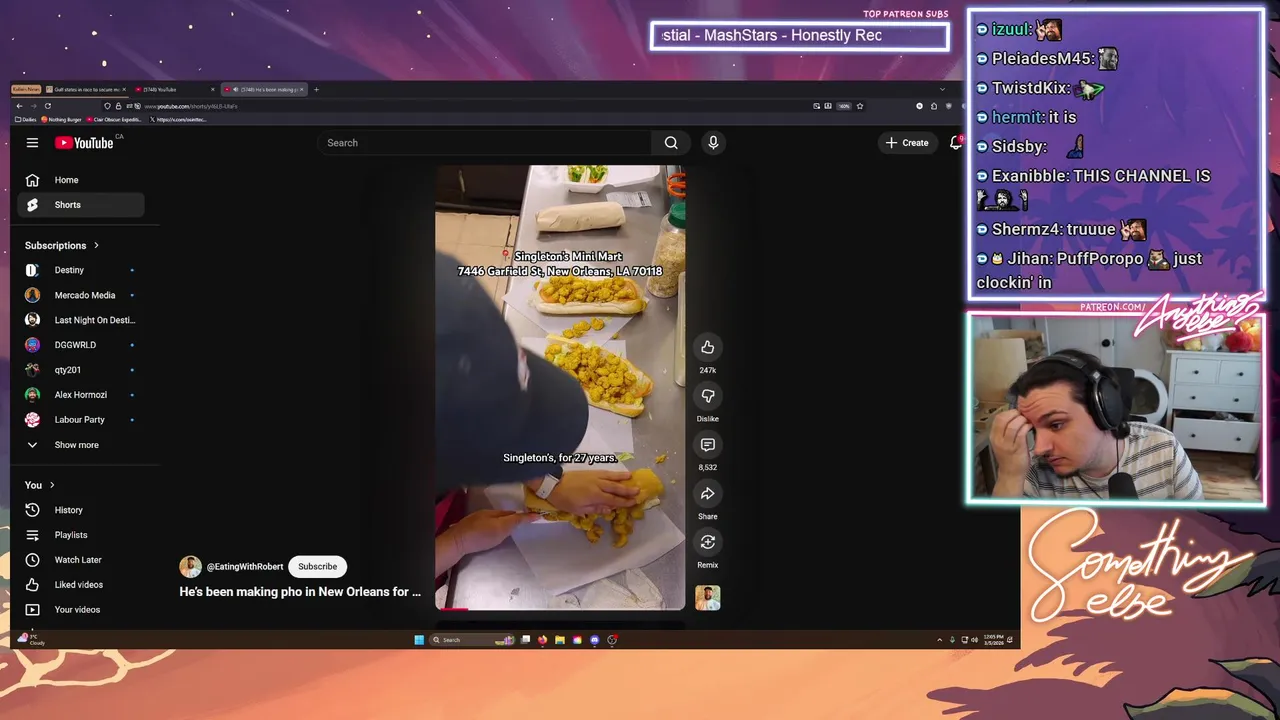The height and width of the screenshot is (720, 1280).
Task: Open the Mercado Media channel
Action: tap(81, 295)
